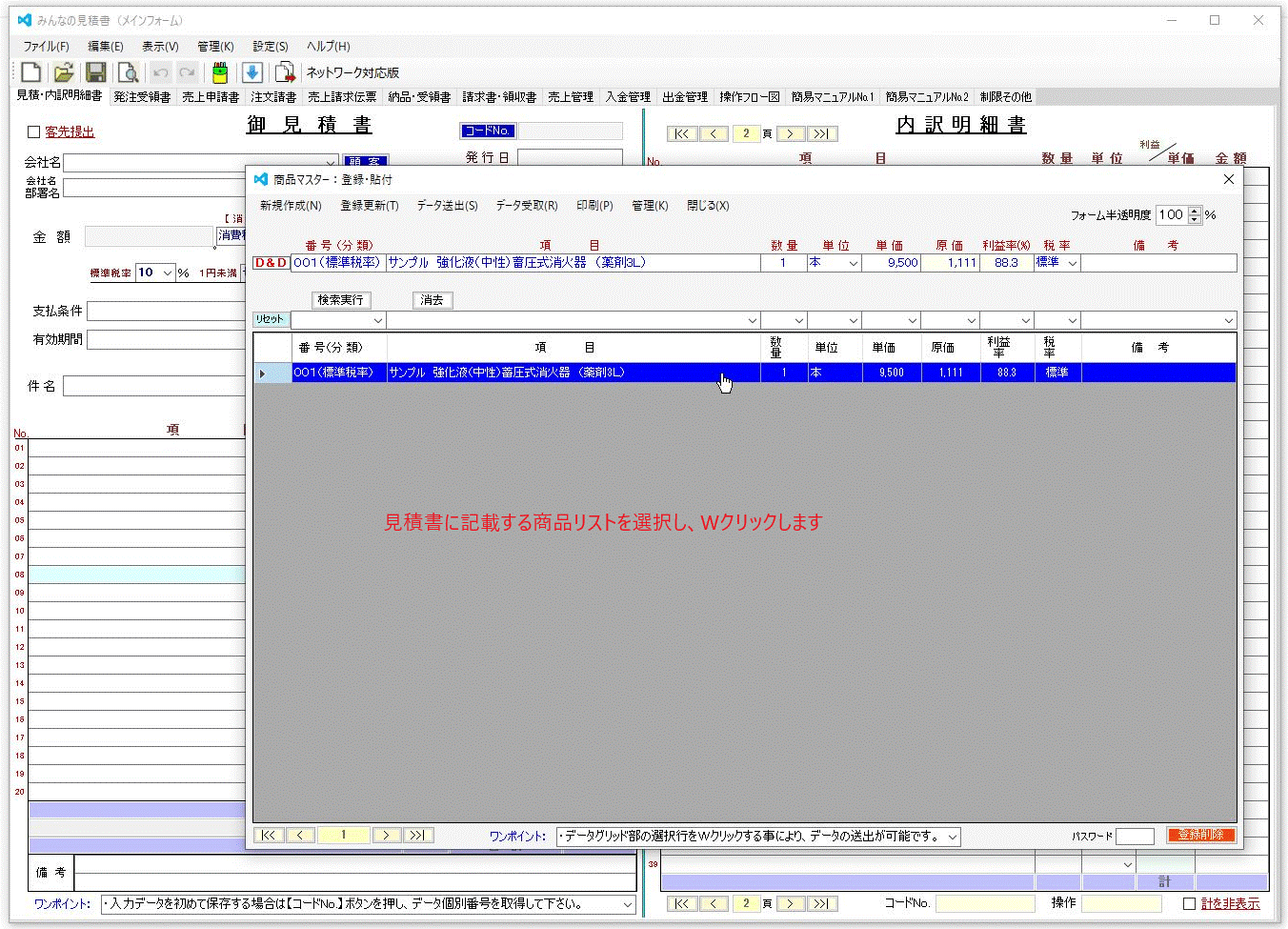Viewport: 1288px width, 929px height.
Task: Open the 税率 dropdown showing 標準
Action: coord(1073,263)
